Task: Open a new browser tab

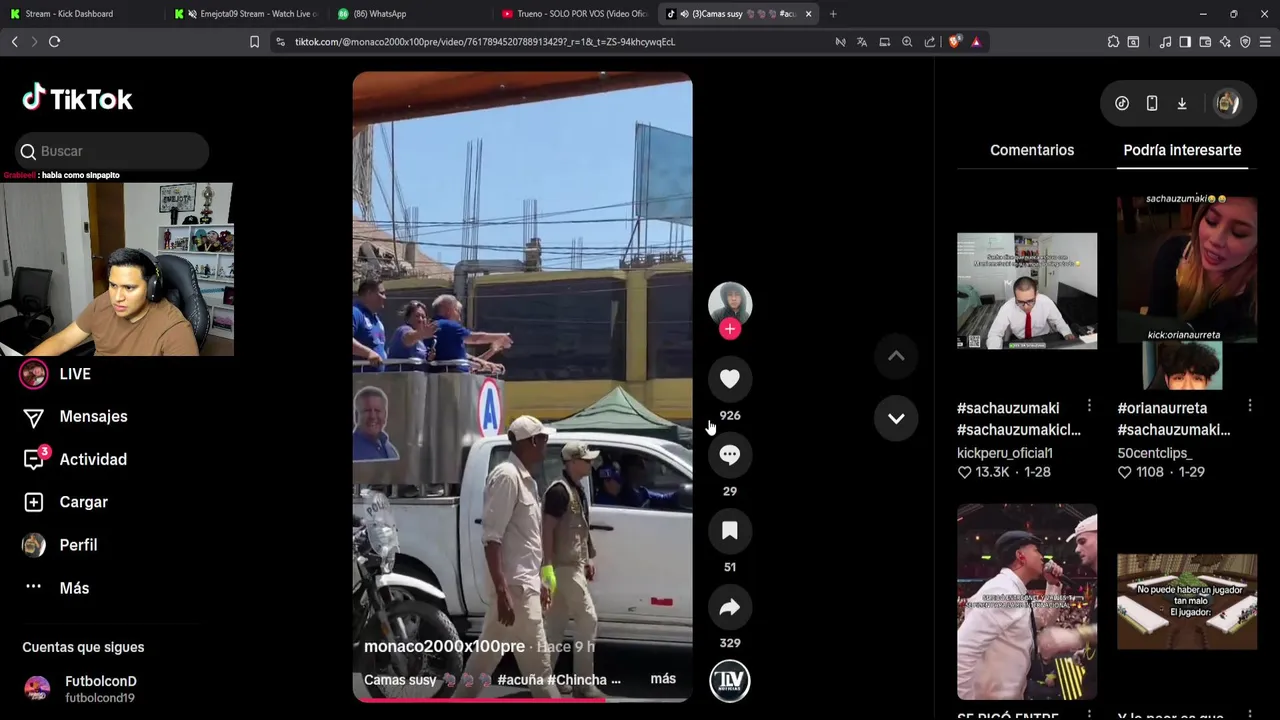Action: pos(833,14)
